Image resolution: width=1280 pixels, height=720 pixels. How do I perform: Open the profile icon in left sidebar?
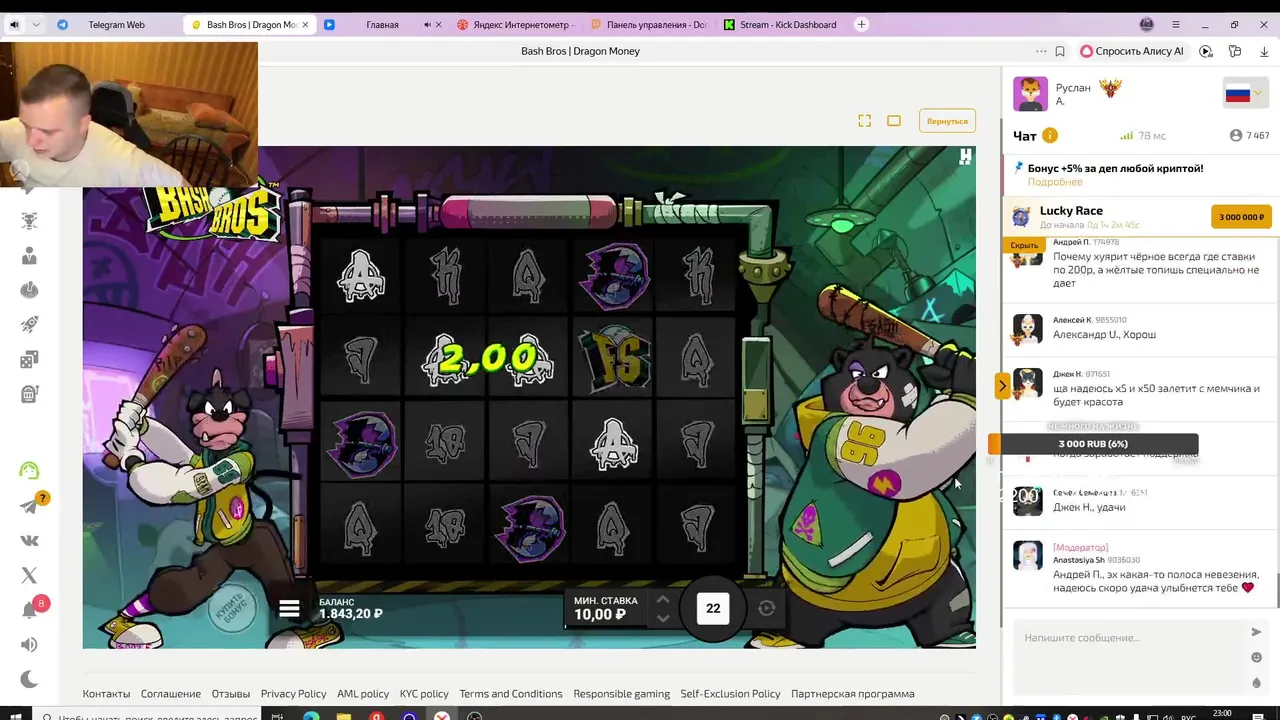click(29, 256)
